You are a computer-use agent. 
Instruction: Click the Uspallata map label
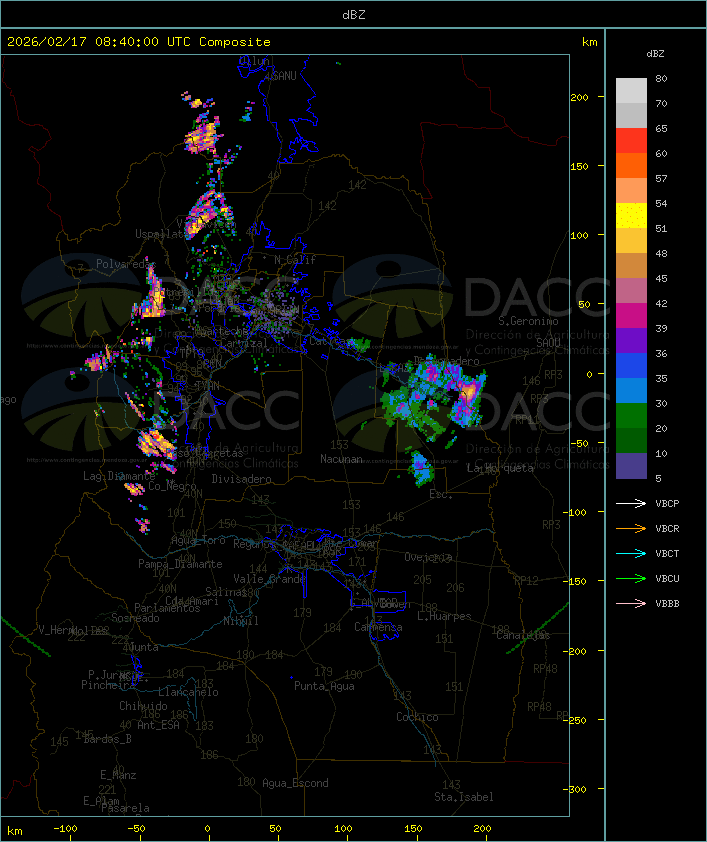[x=160, y=234]
